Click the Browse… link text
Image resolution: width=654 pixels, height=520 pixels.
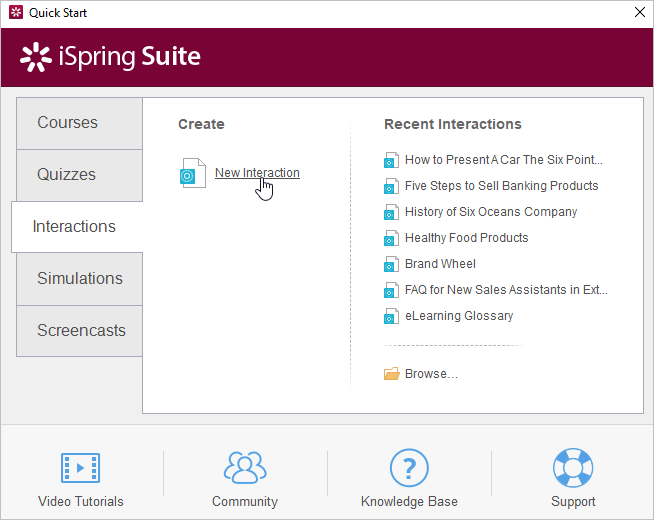click(x=431, y=374)
